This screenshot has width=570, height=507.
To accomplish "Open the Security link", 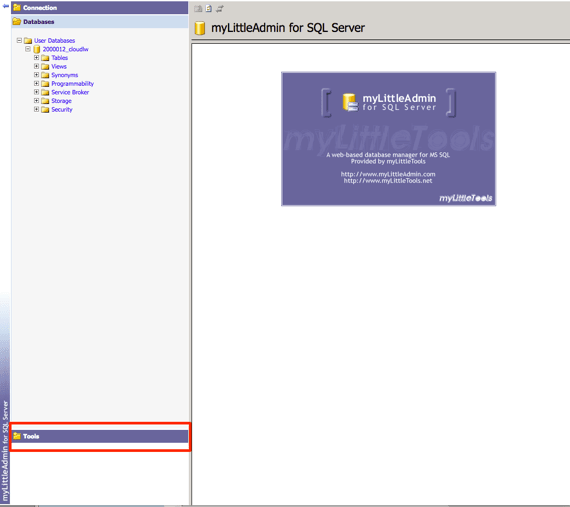I will pyautogui.click(x=62, y=109).
